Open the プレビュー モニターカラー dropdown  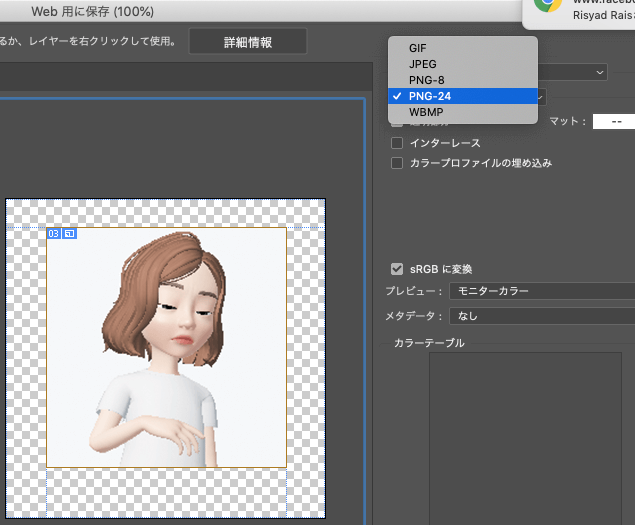pos(540,291)
